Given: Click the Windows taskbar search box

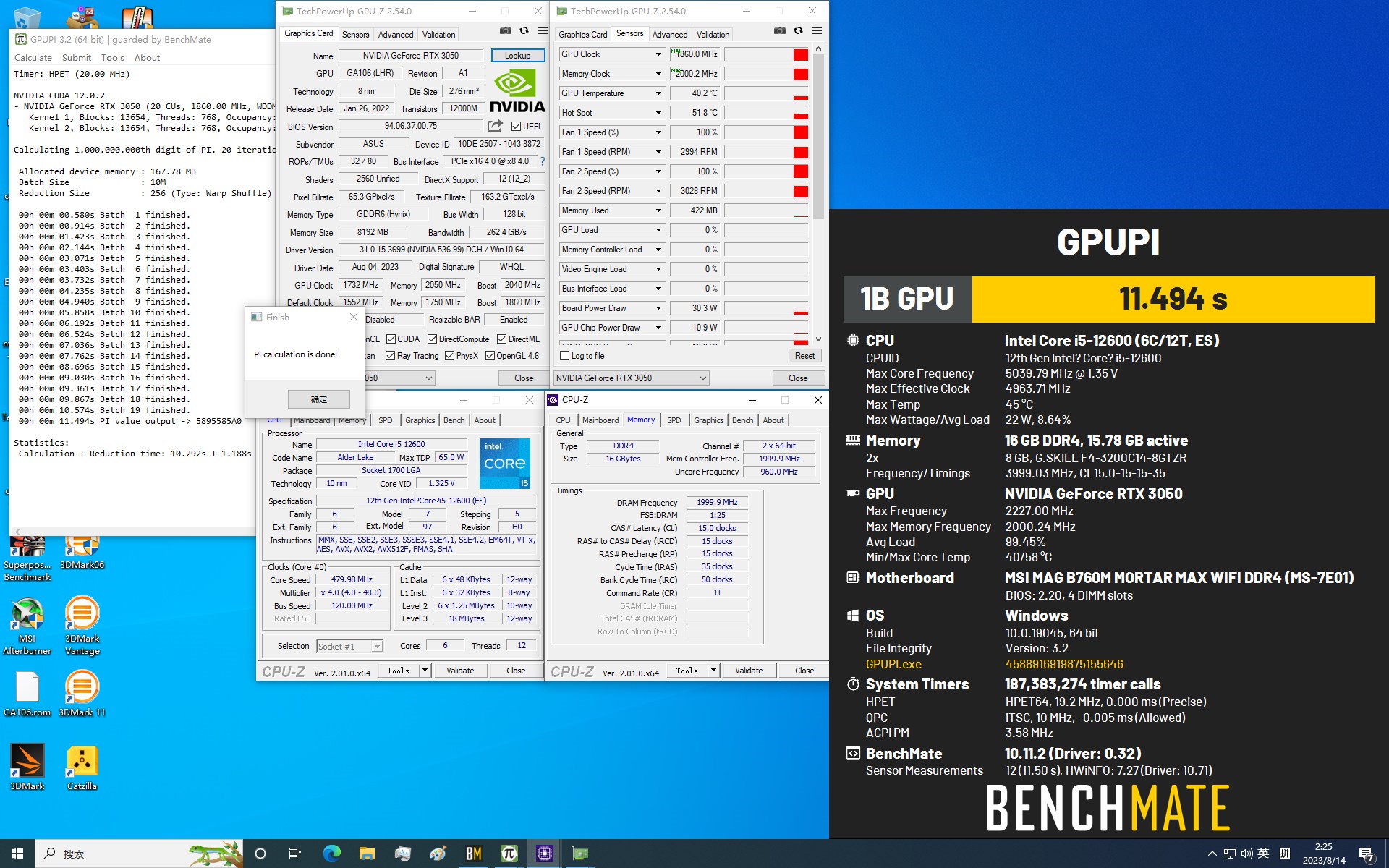Looking at the screenshot, I should (139, 854).
